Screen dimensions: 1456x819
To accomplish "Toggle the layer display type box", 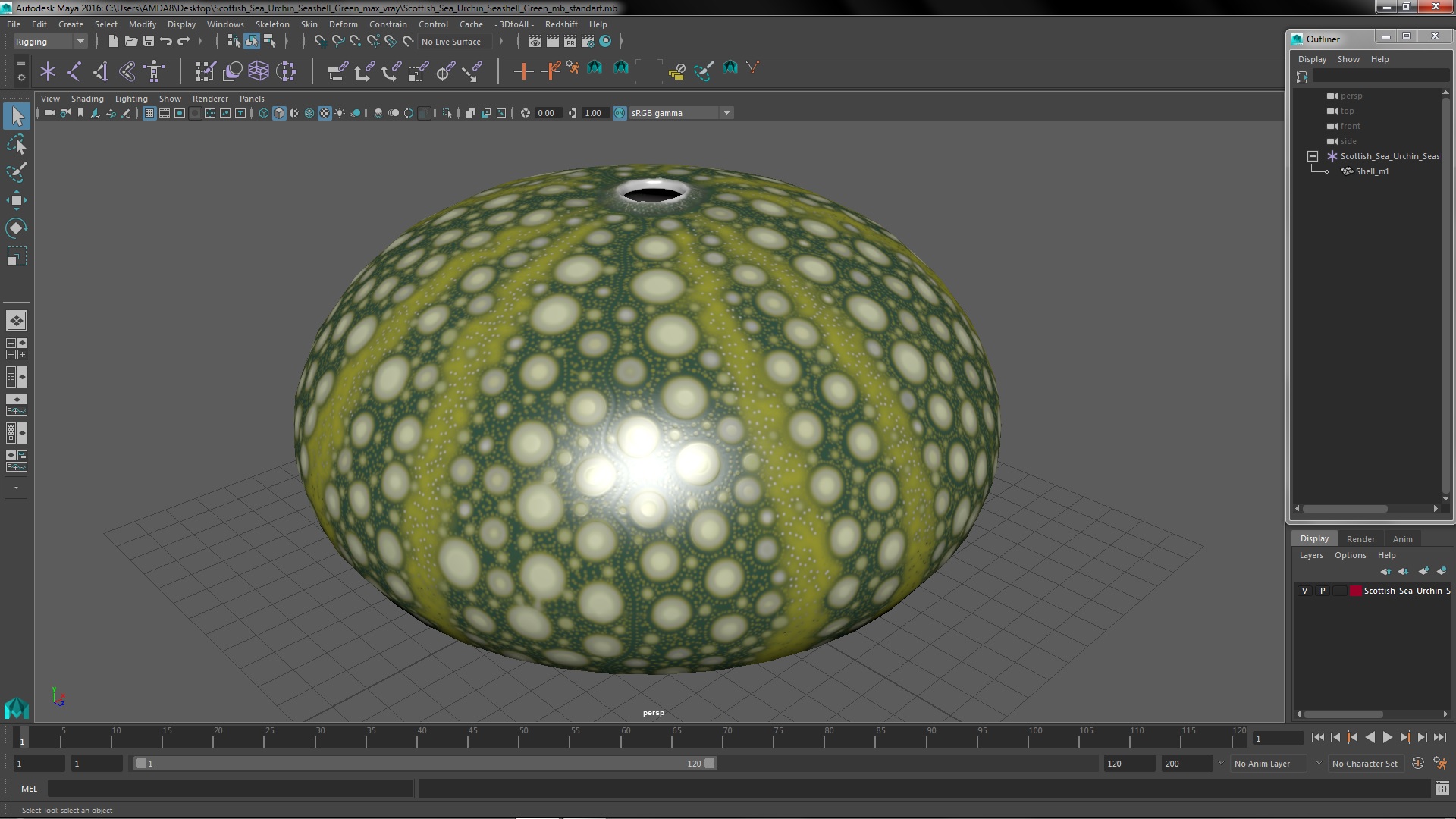I will (x=1339, y=591).
